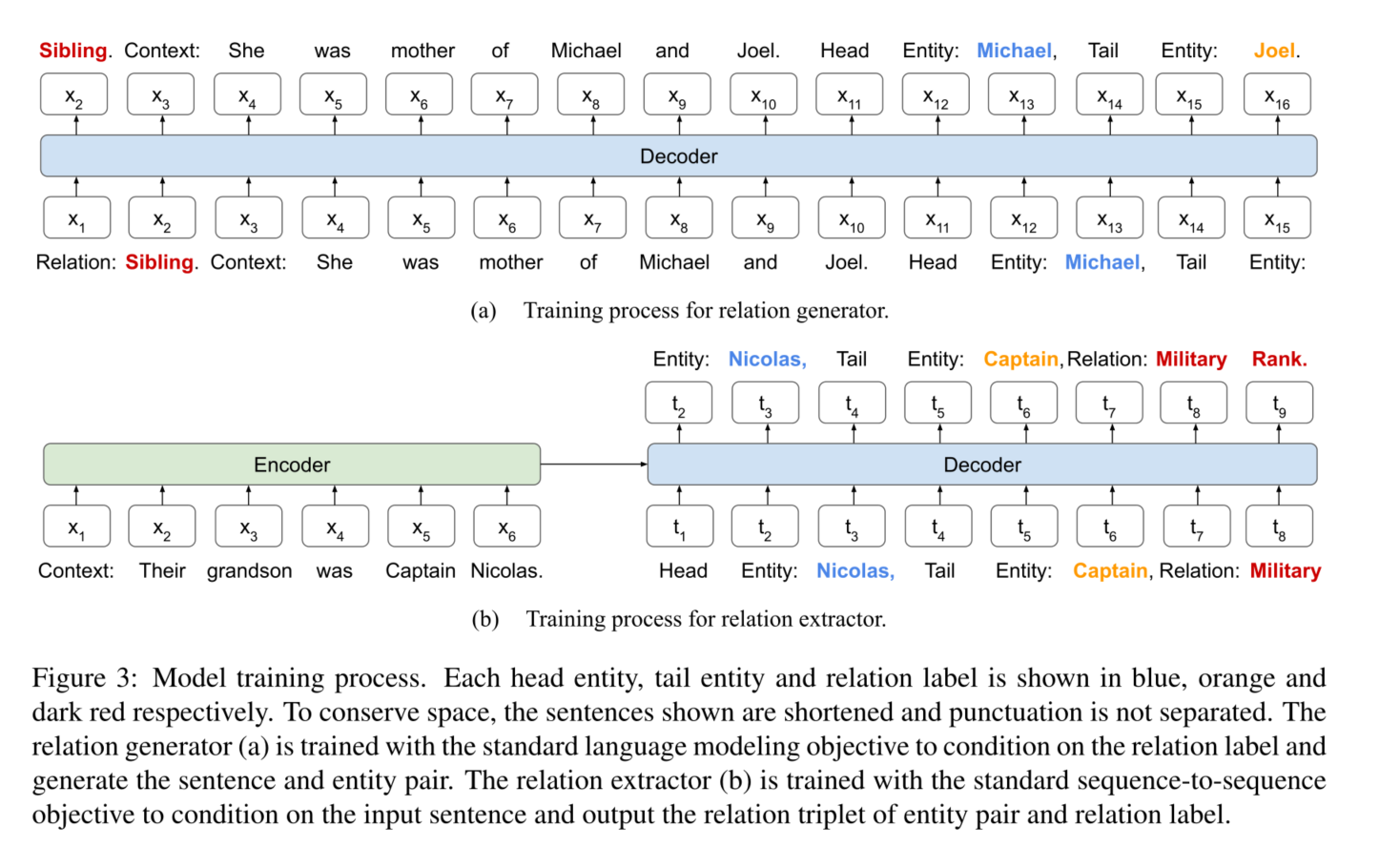Select the word 'grandson' under the Encoder
This screenshot has height=847, width=1400.
pos(250,571)
